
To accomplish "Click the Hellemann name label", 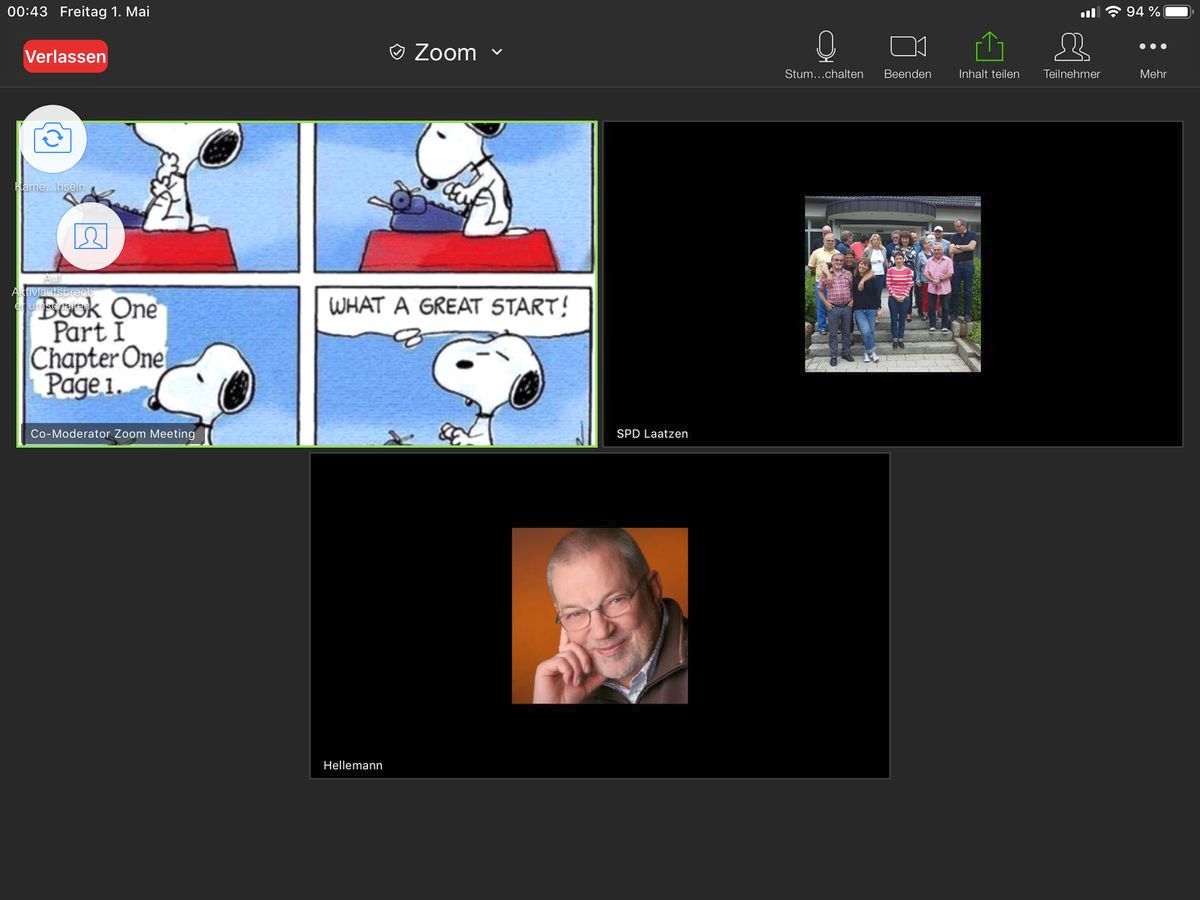I will pyautogui.click(x=353, y=766).
